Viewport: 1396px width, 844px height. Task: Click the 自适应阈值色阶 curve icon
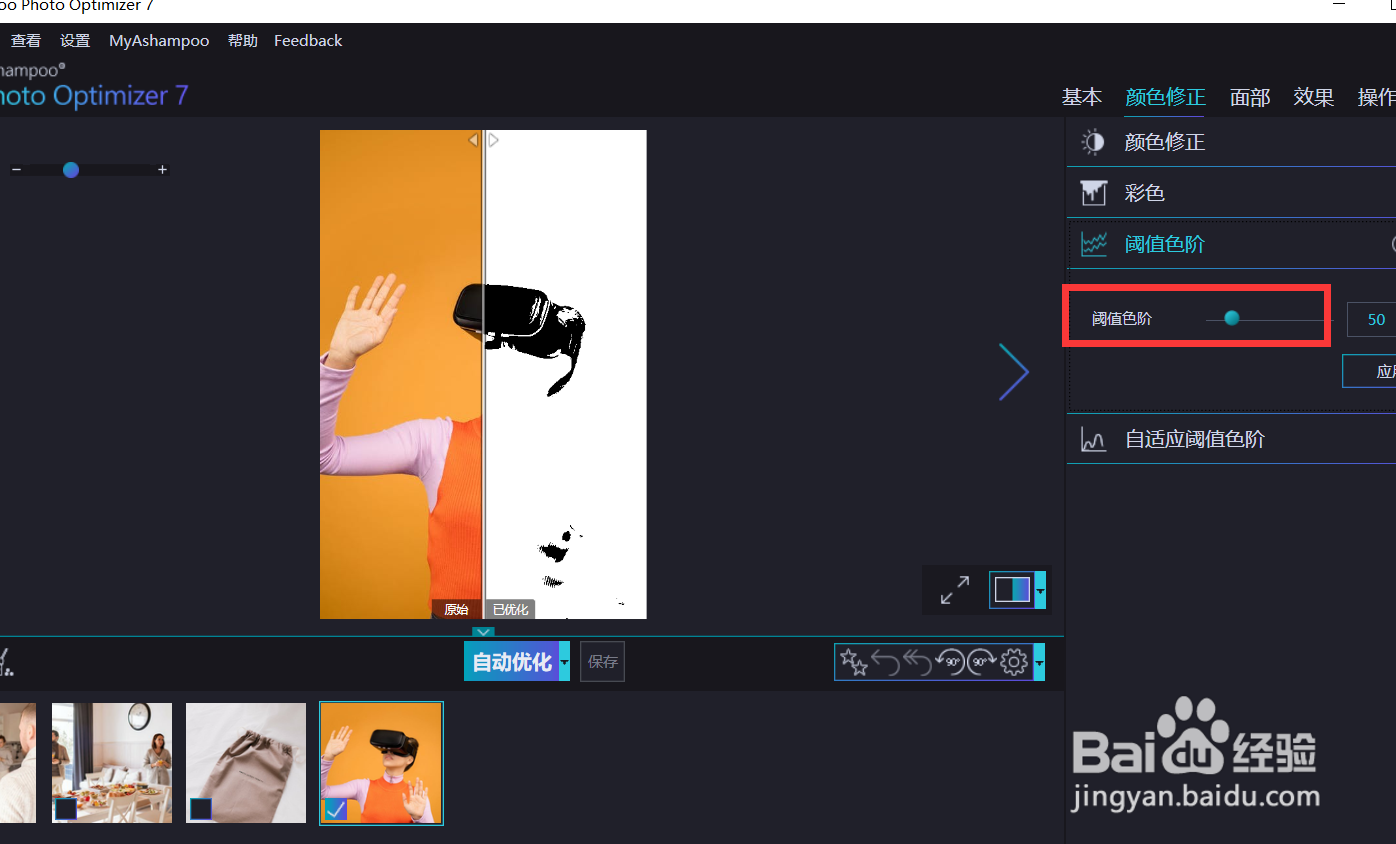tap(1093, 439)
